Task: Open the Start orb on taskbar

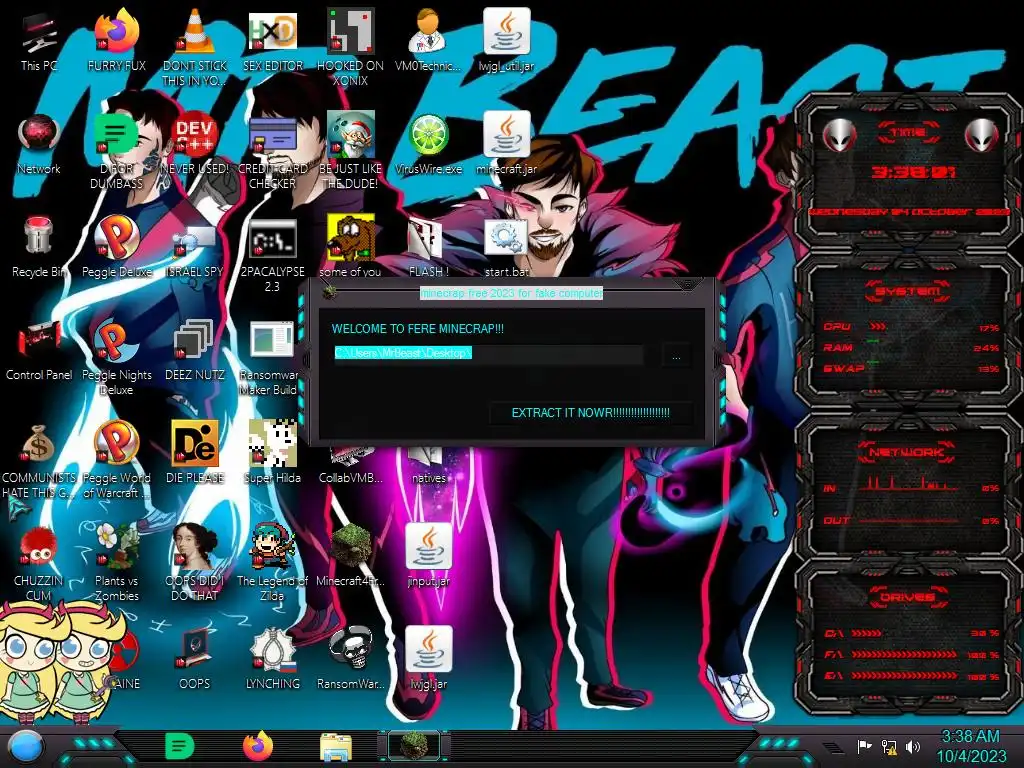Action: tap(26, 746)
